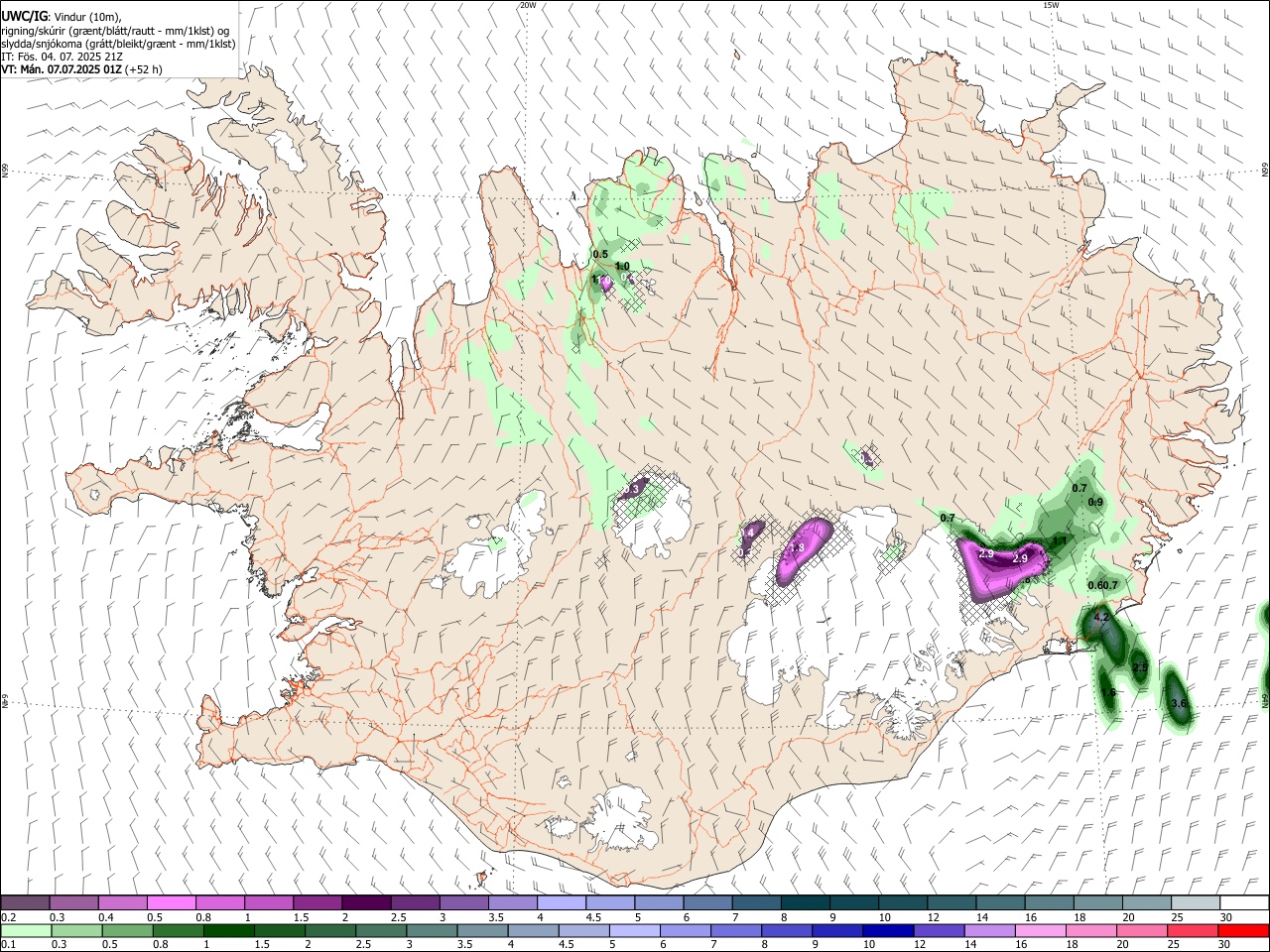This screenshot has width=1270, height=952.
Task: Pick the deep blue rain swatch at 10
Action: click(886, 930)
